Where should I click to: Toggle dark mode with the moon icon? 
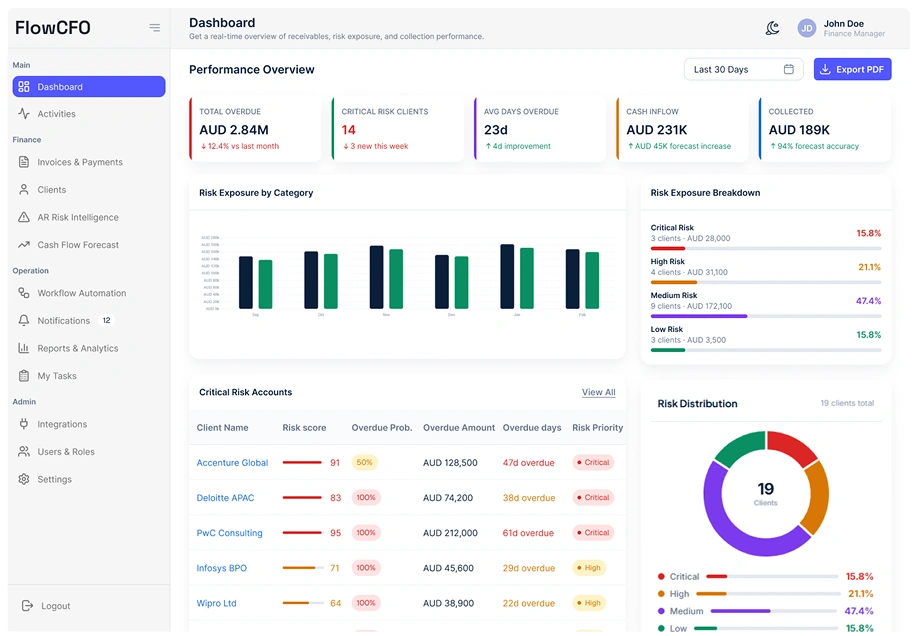point(772,28)
